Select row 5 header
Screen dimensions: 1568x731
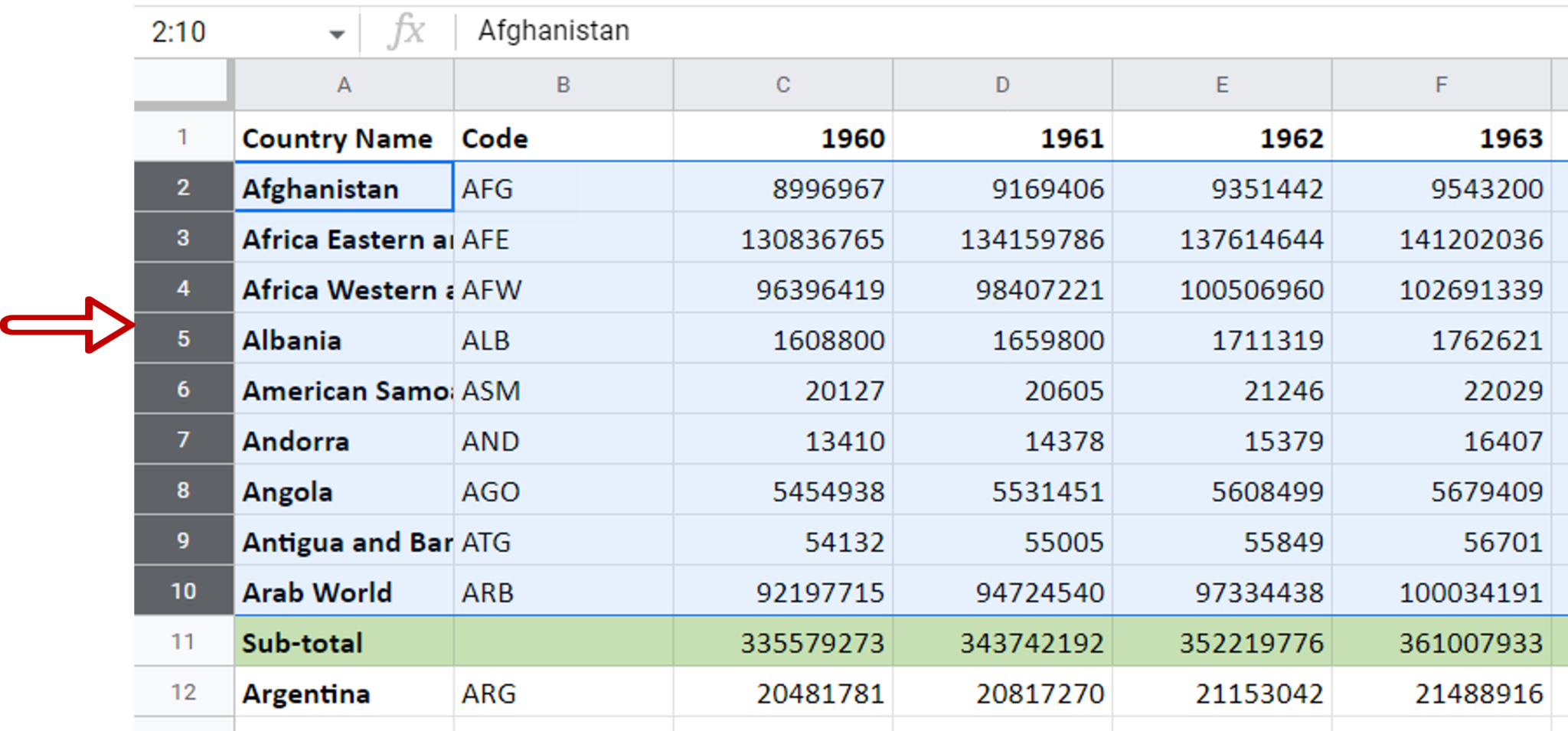click(x=184, y=339)
